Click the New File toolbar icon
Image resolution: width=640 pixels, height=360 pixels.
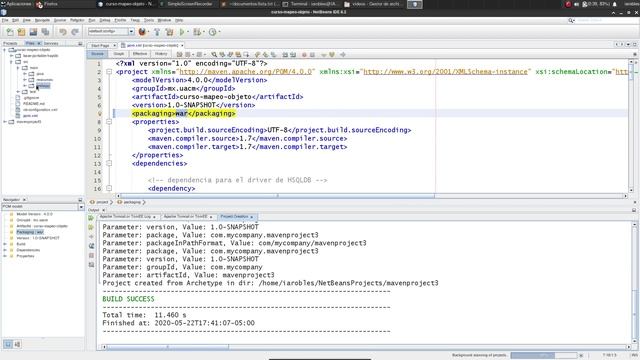[x=10, y=32]
